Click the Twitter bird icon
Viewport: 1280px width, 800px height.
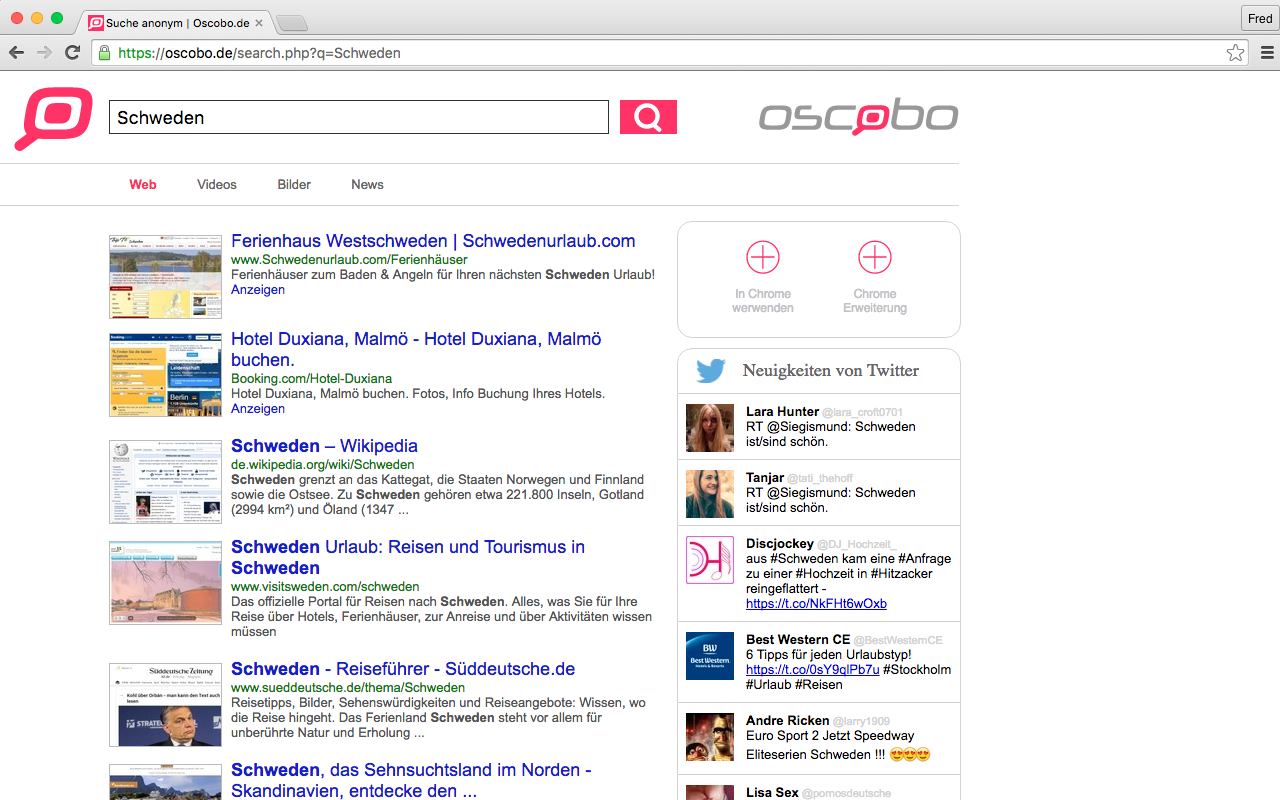pos(711,371)
